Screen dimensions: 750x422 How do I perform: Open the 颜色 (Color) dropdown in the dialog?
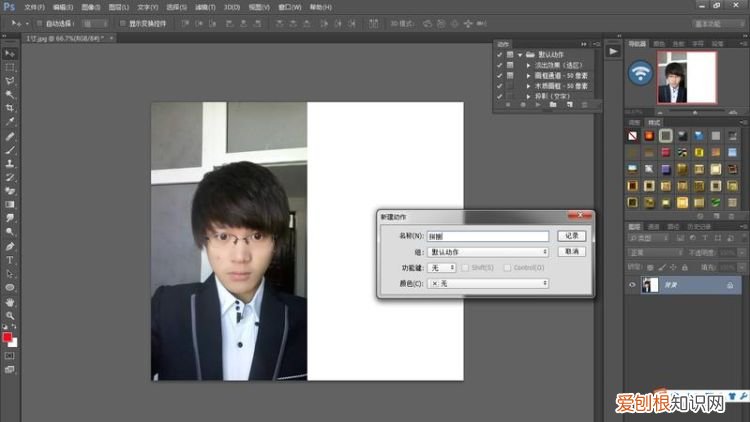(488, 284)
